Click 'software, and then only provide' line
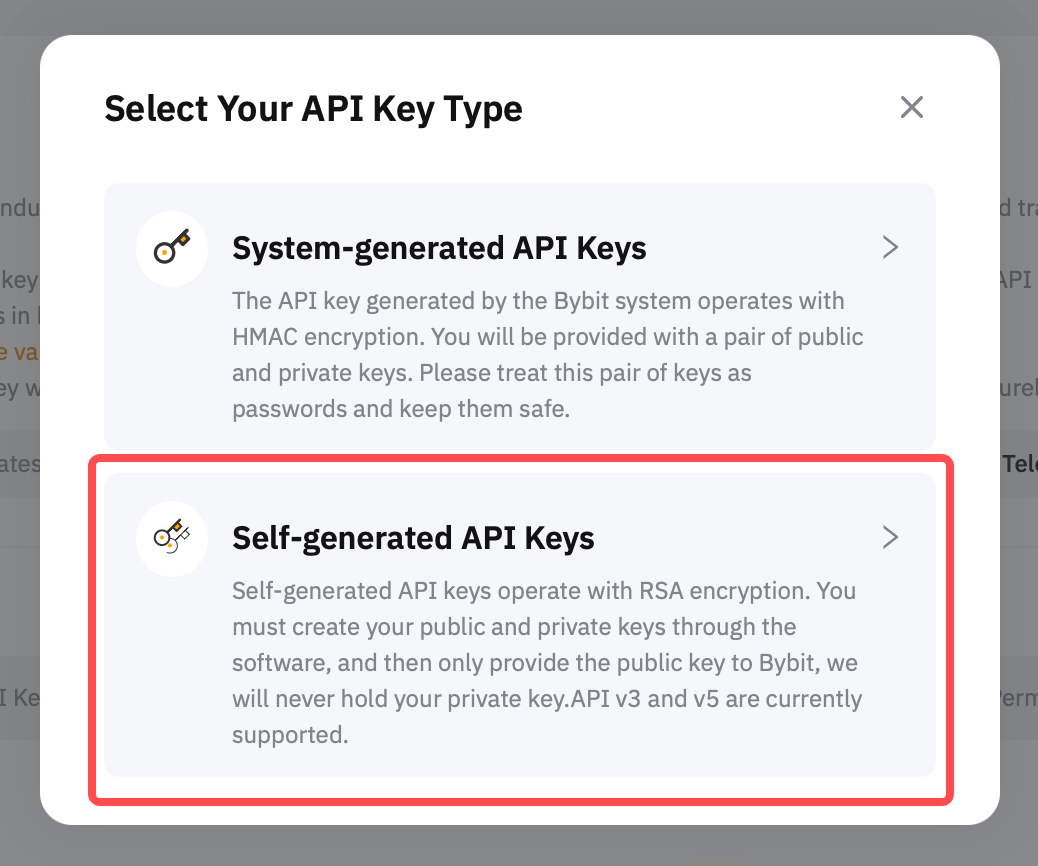This screenshot has width=1038, height=866. coord(545,663)
